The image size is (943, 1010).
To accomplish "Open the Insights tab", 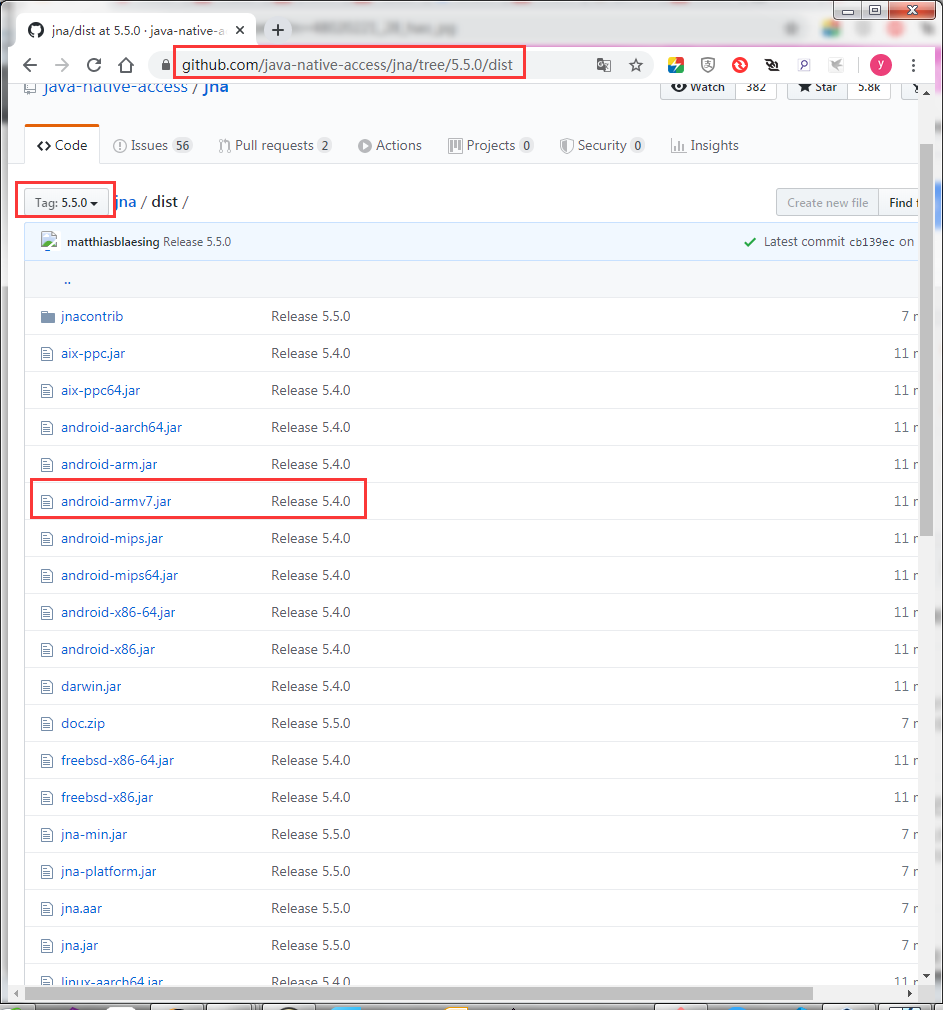I will click(705, 146).
